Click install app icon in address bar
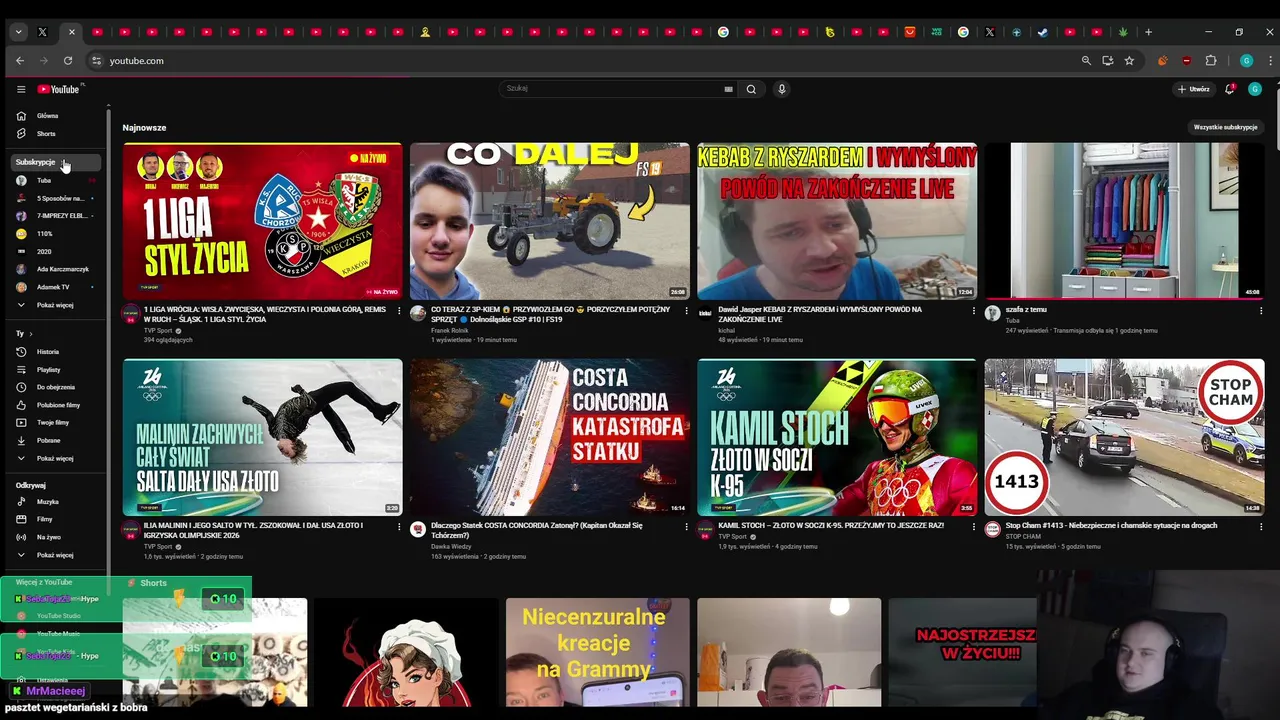Viewport: 1280px width, 720px height. click(1108, 61)
